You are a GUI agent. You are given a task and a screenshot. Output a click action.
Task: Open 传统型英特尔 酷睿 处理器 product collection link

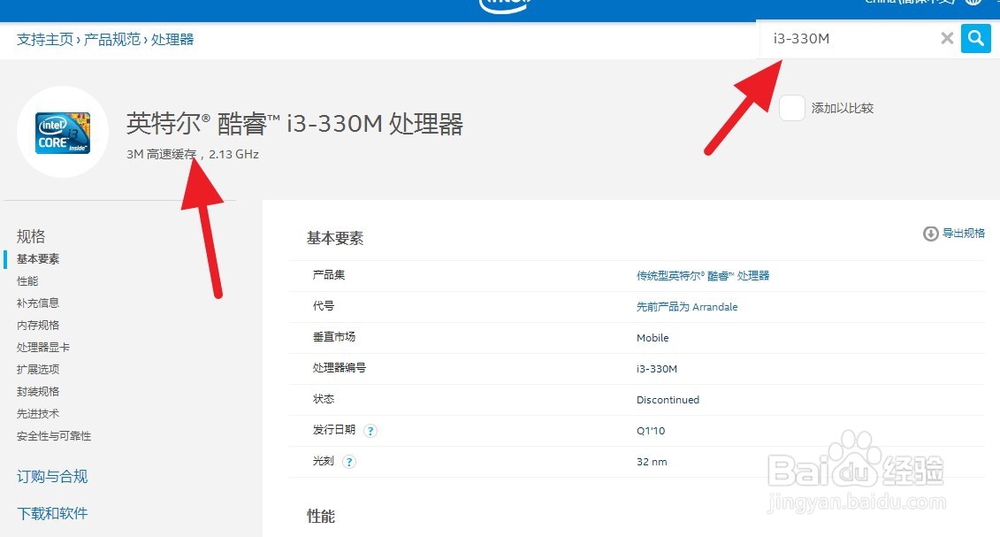[x=703, y=276]
